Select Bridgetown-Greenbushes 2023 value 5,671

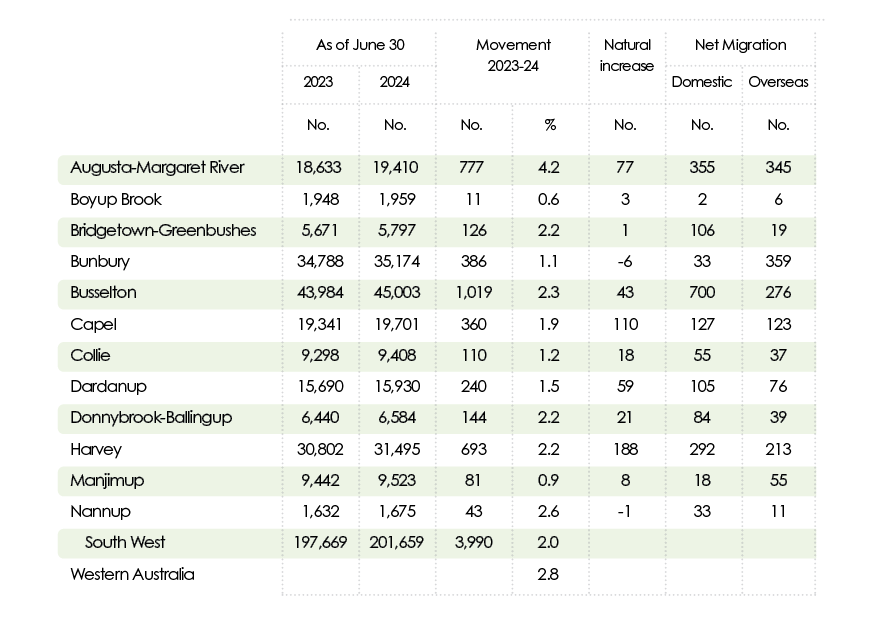(319, 230)
